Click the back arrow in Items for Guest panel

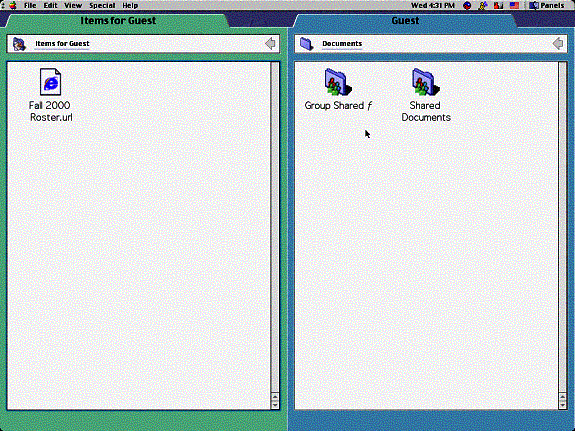point(270,44)
